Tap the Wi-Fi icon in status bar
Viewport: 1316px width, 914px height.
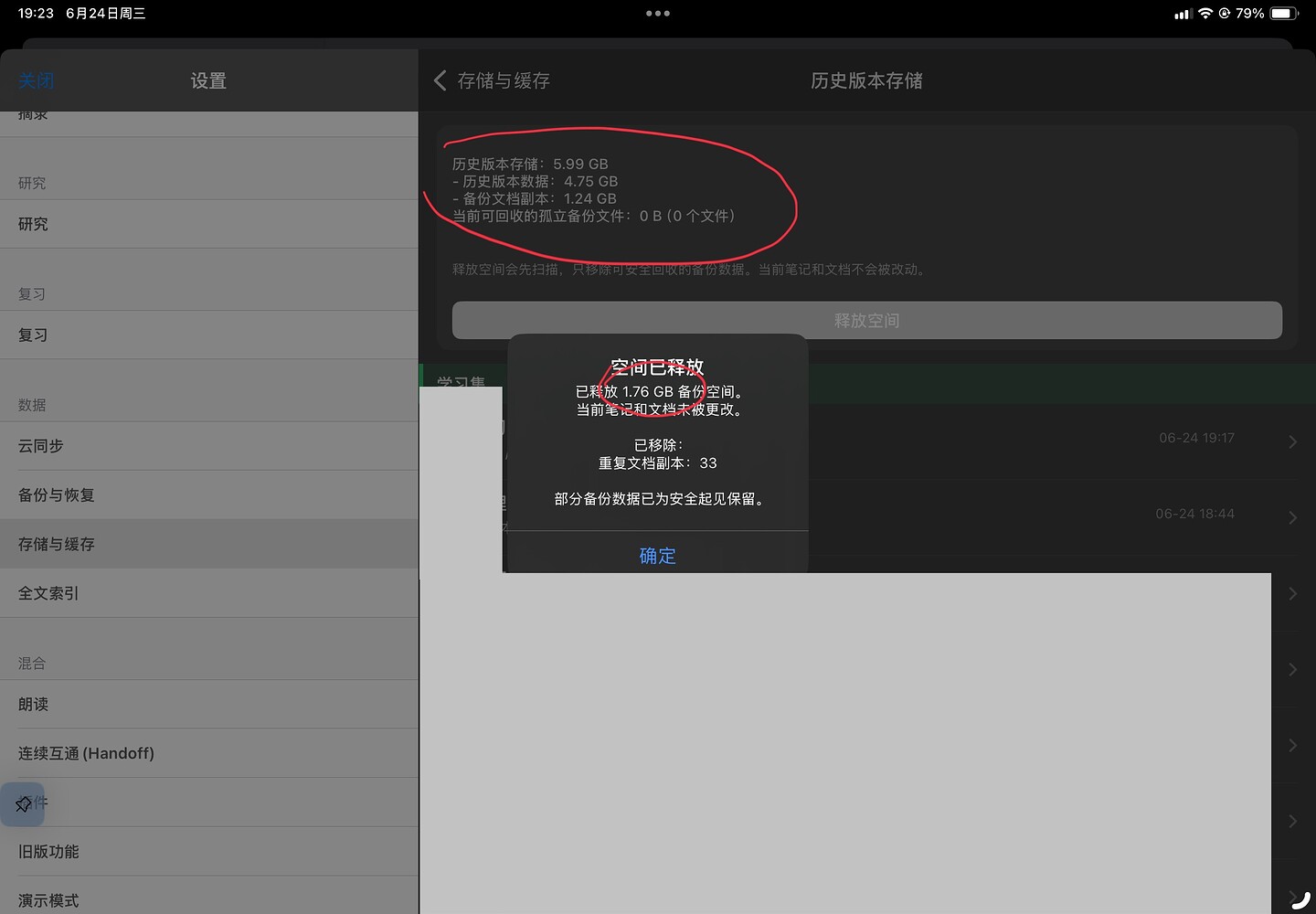1205,14
